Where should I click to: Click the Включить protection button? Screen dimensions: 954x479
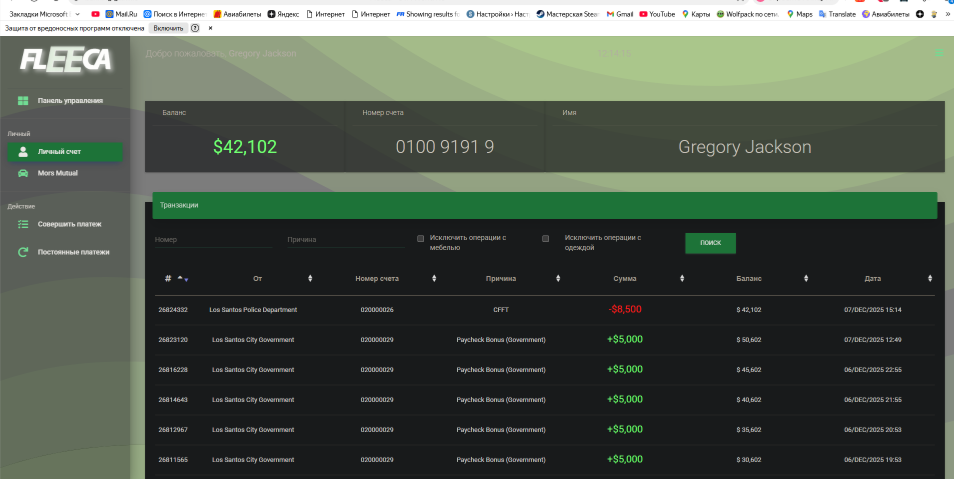click(x=168, y=28)
